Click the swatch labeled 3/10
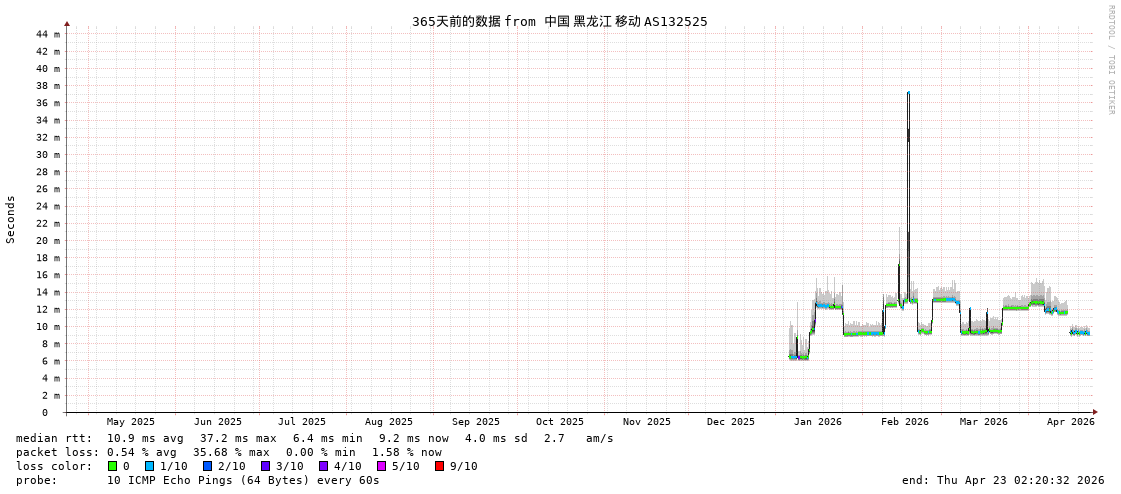This screenshot has width=1121, height=494. click(266, 466)
